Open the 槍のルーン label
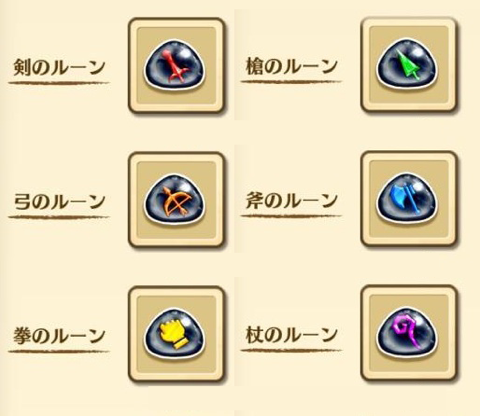The height and width of the screenshot is (416, 480). [291, 66]
